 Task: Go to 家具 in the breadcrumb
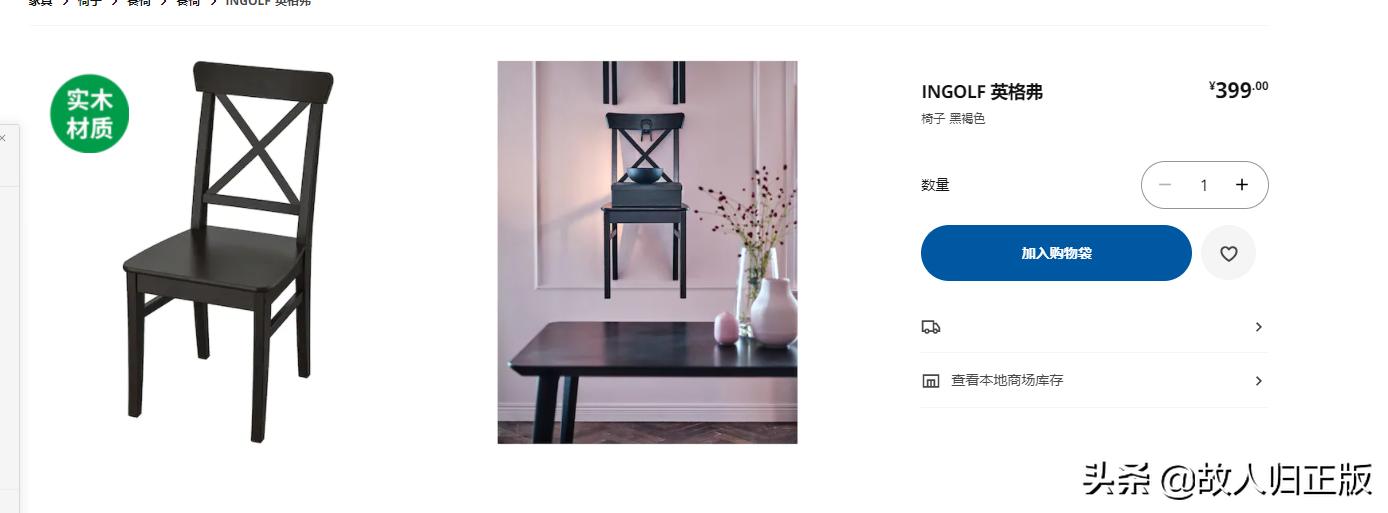point(40,3)
